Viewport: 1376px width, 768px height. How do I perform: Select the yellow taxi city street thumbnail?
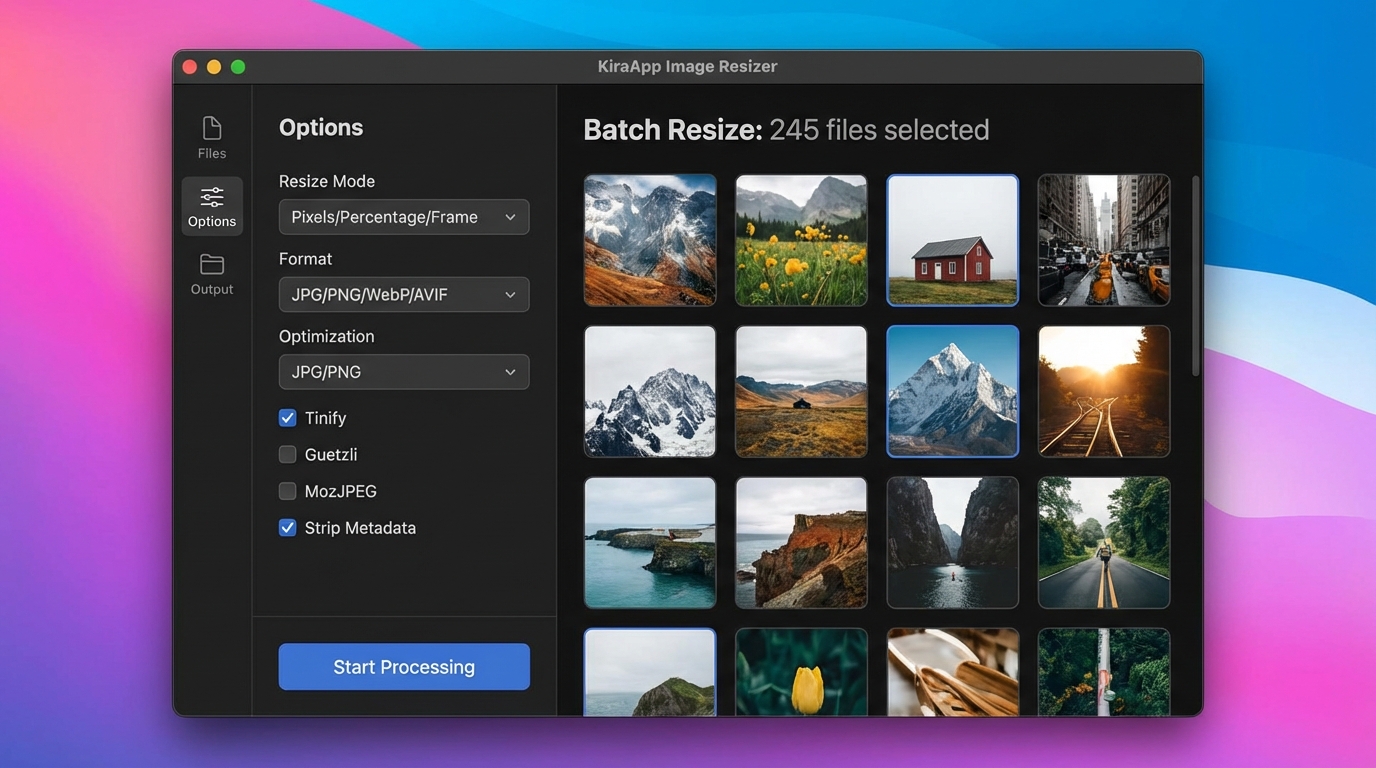(1103, 240)
